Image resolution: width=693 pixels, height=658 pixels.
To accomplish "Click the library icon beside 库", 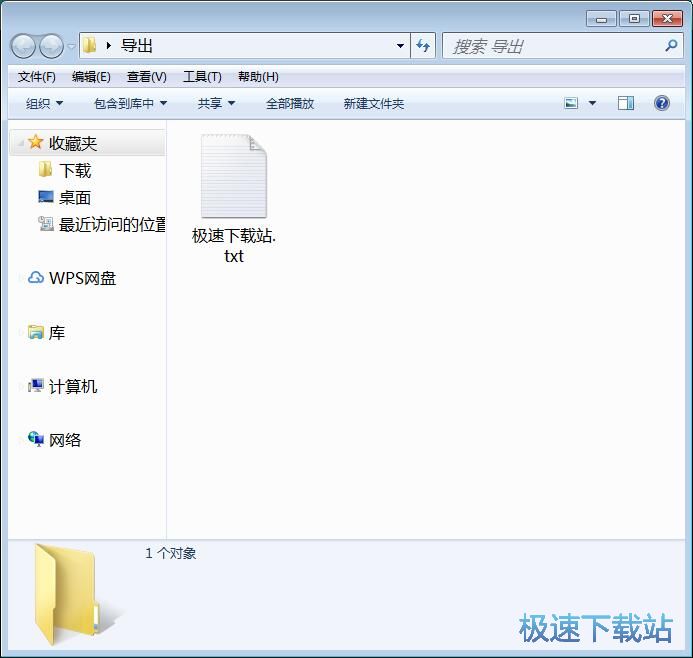I will click(36, 332).
